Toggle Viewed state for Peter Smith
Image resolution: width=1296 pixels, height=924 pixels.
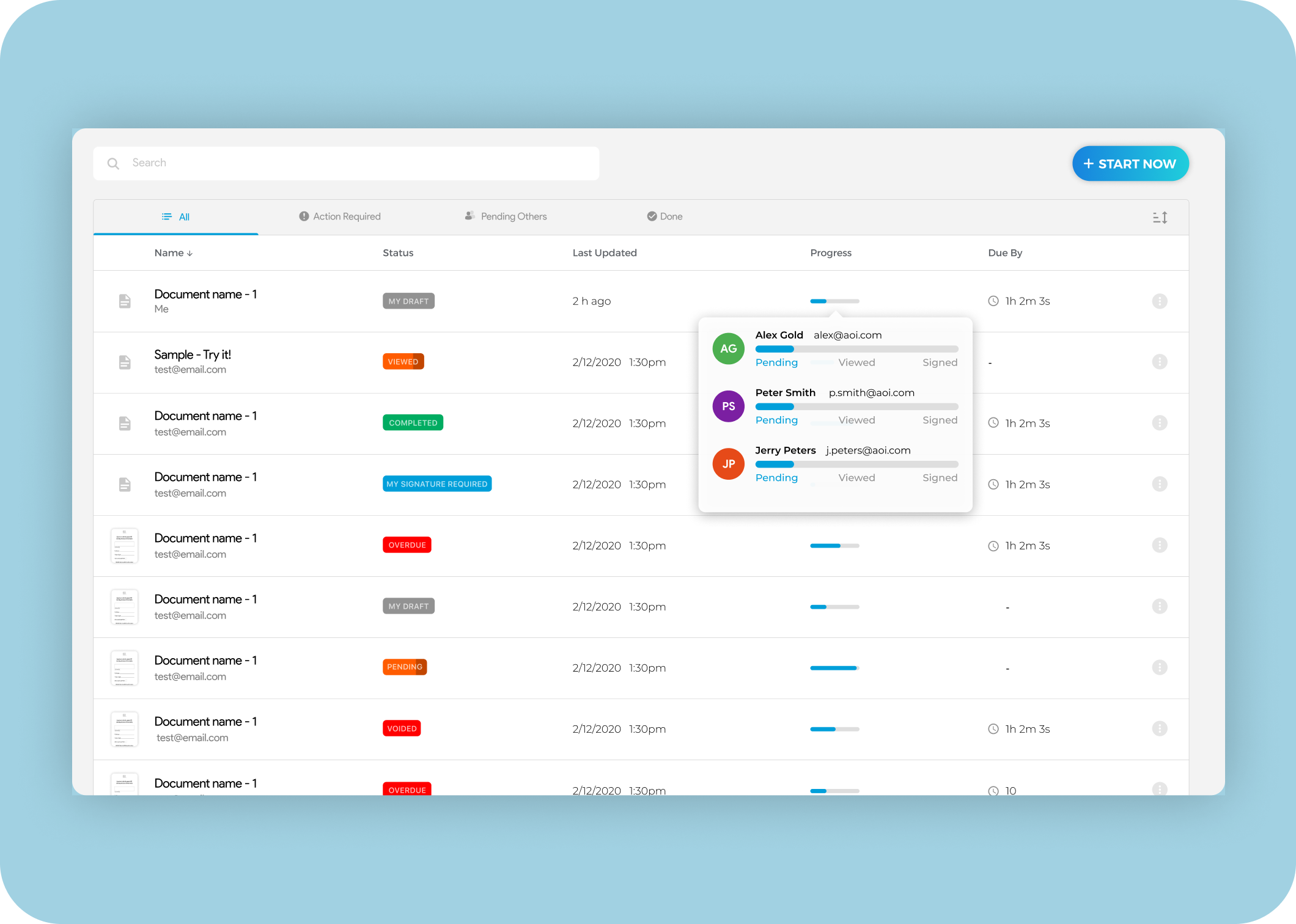pyautogui.click(x=856, y=420)
